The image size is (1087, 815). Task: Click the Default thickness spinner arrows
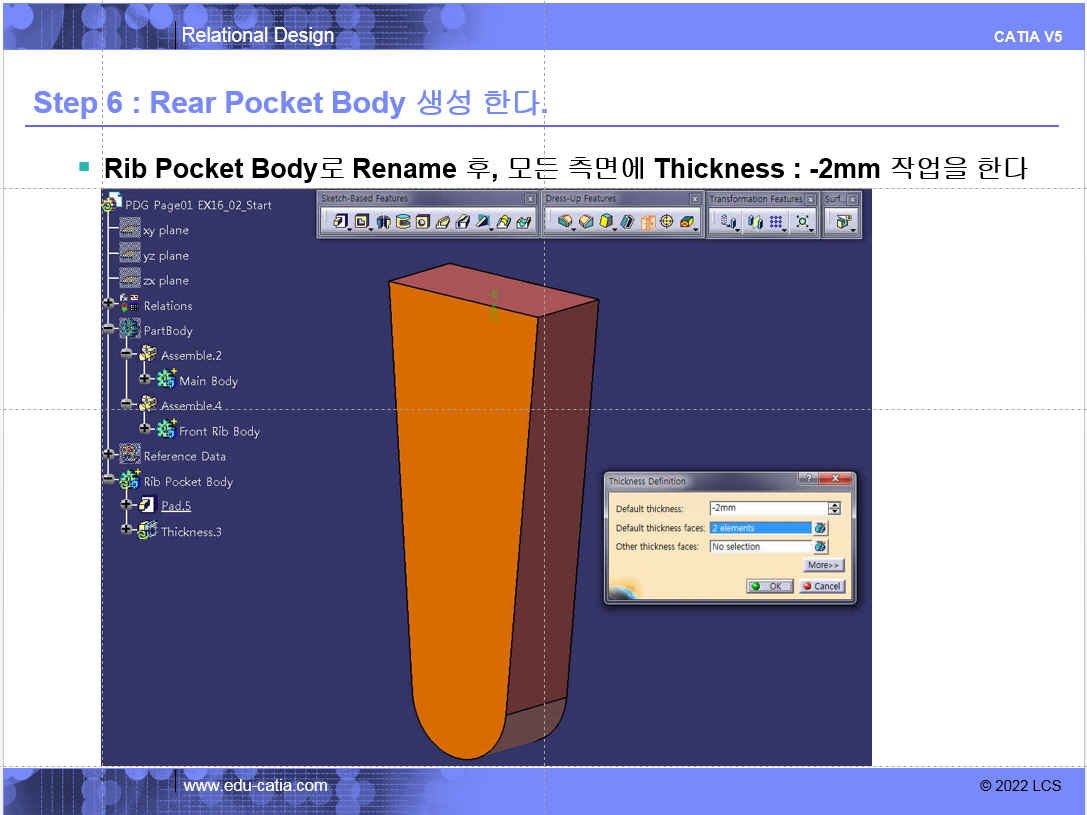(835, 508)
